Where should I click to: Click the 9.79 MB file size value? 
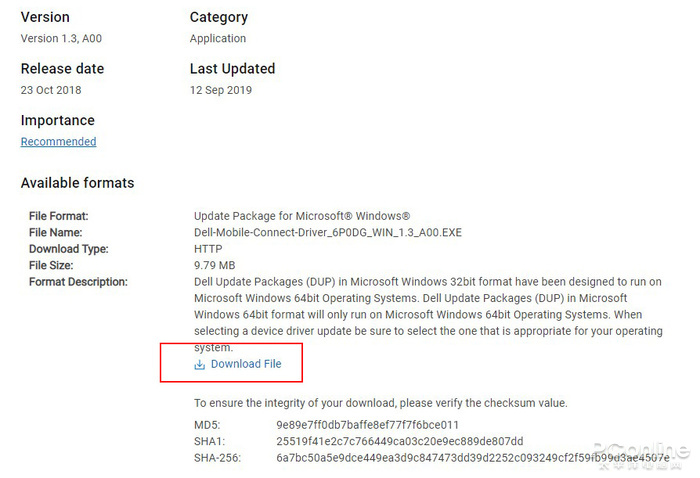click(214, 266)
